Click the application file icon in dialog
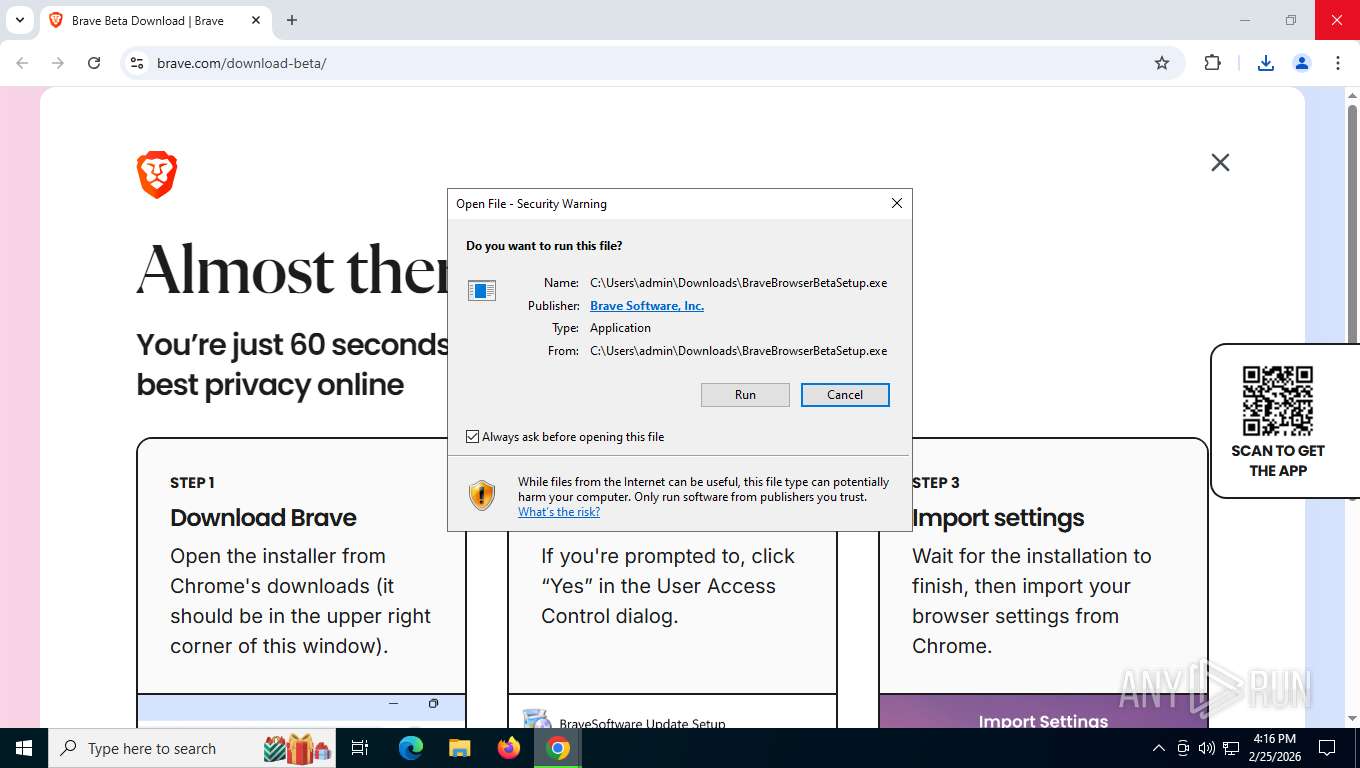 [x=482, y=291]
